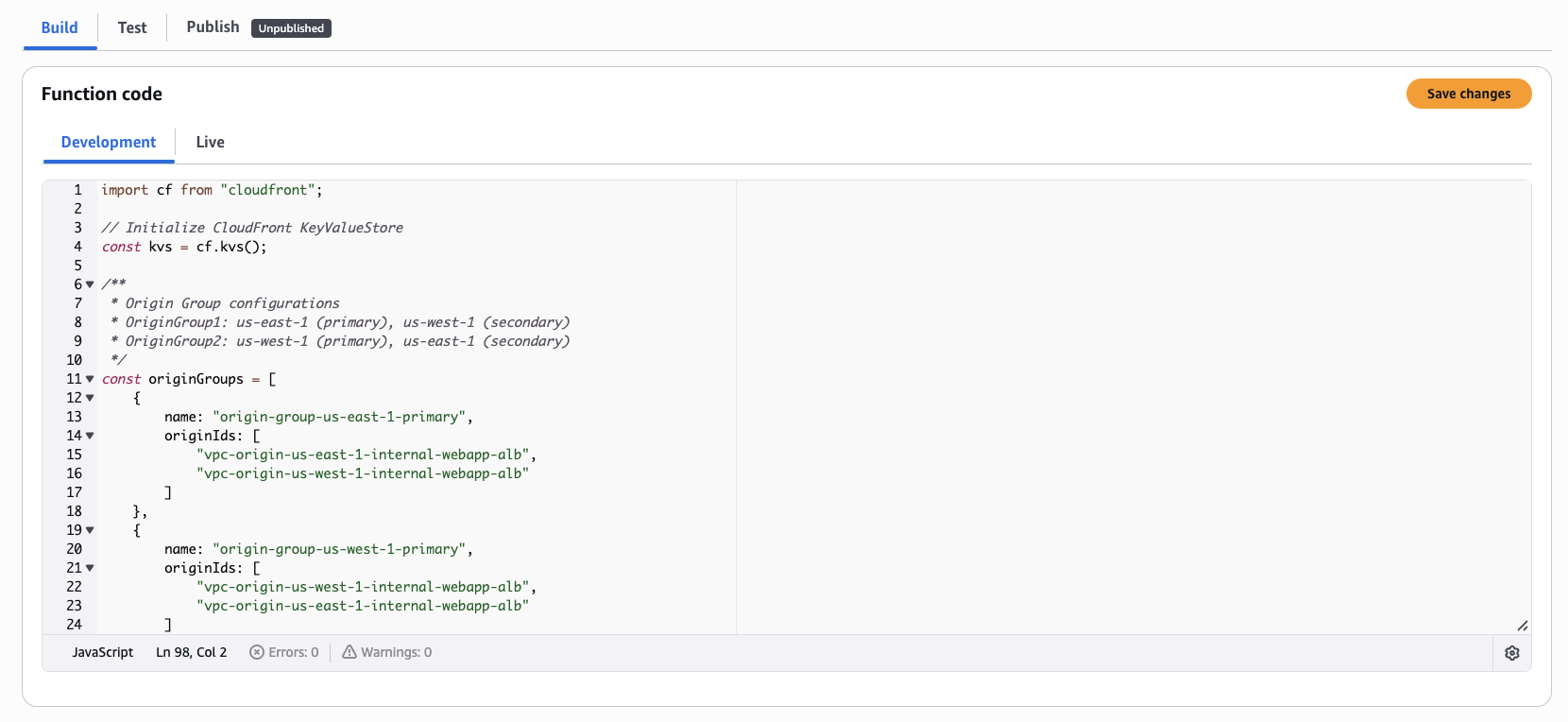Click the Save changes button
Viewport: 1568px width, 722px height.
pyautogui.click(x=1468, y=94)
